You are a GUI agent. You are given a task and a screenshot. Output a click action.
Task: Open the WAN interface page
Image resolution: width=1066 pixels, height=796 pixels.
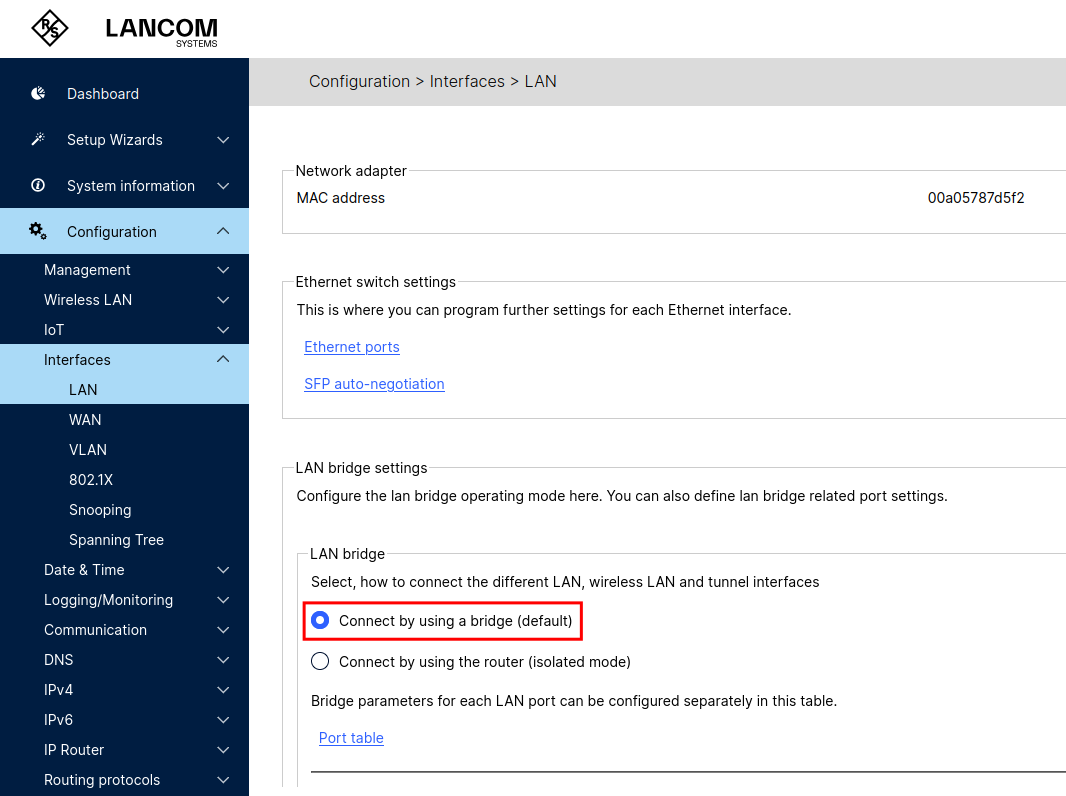(85, 419)
